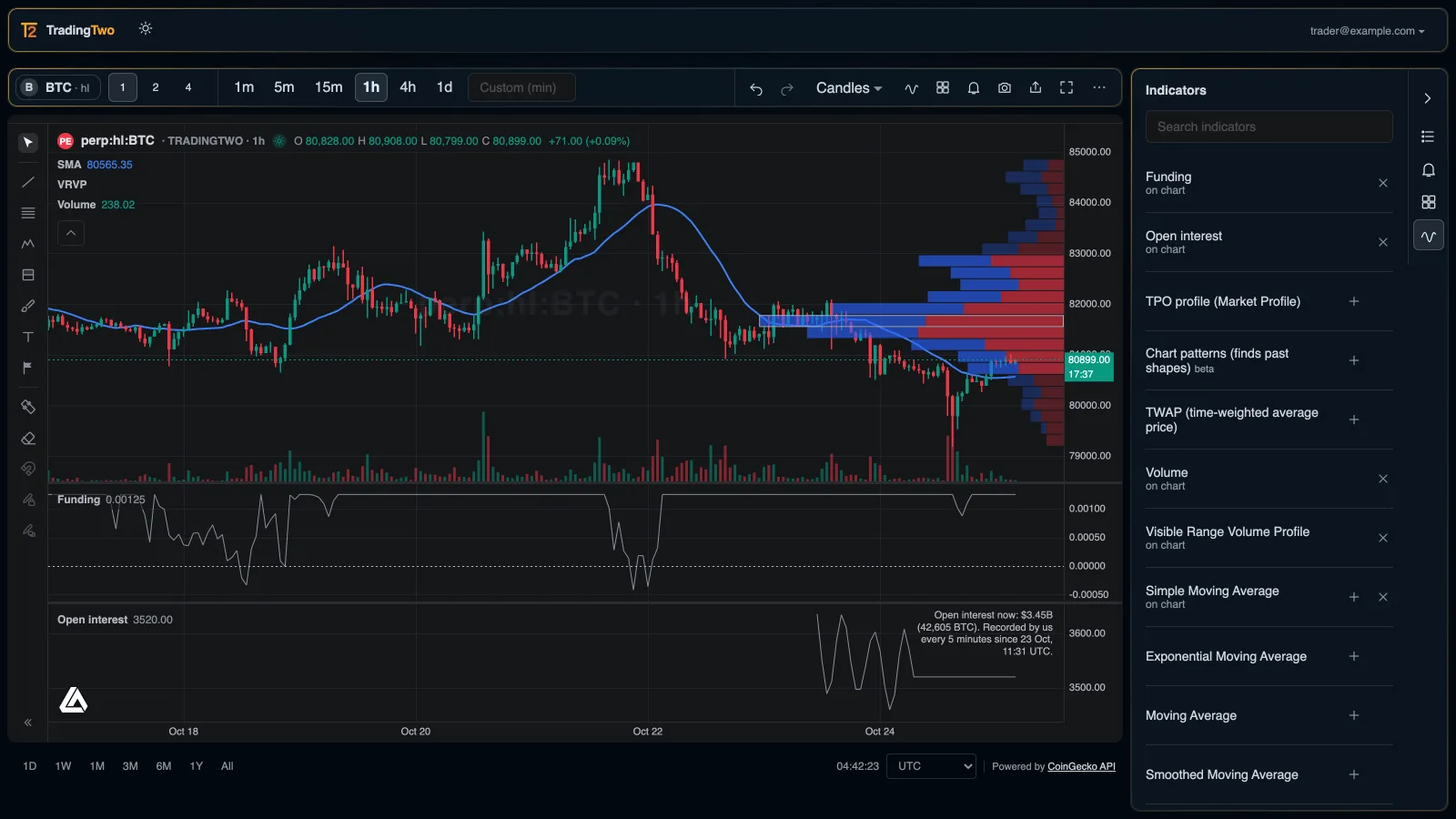Select the eraser tool
The width and height of the screenshot is (1456, 819).
(x=28, y=439)
